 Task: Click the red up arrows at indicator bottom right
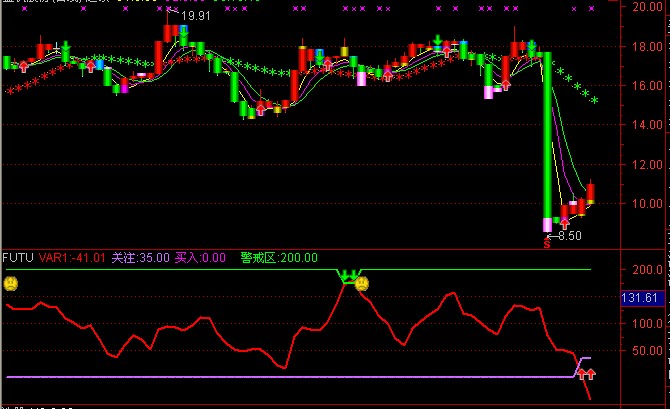click(585, 374)
